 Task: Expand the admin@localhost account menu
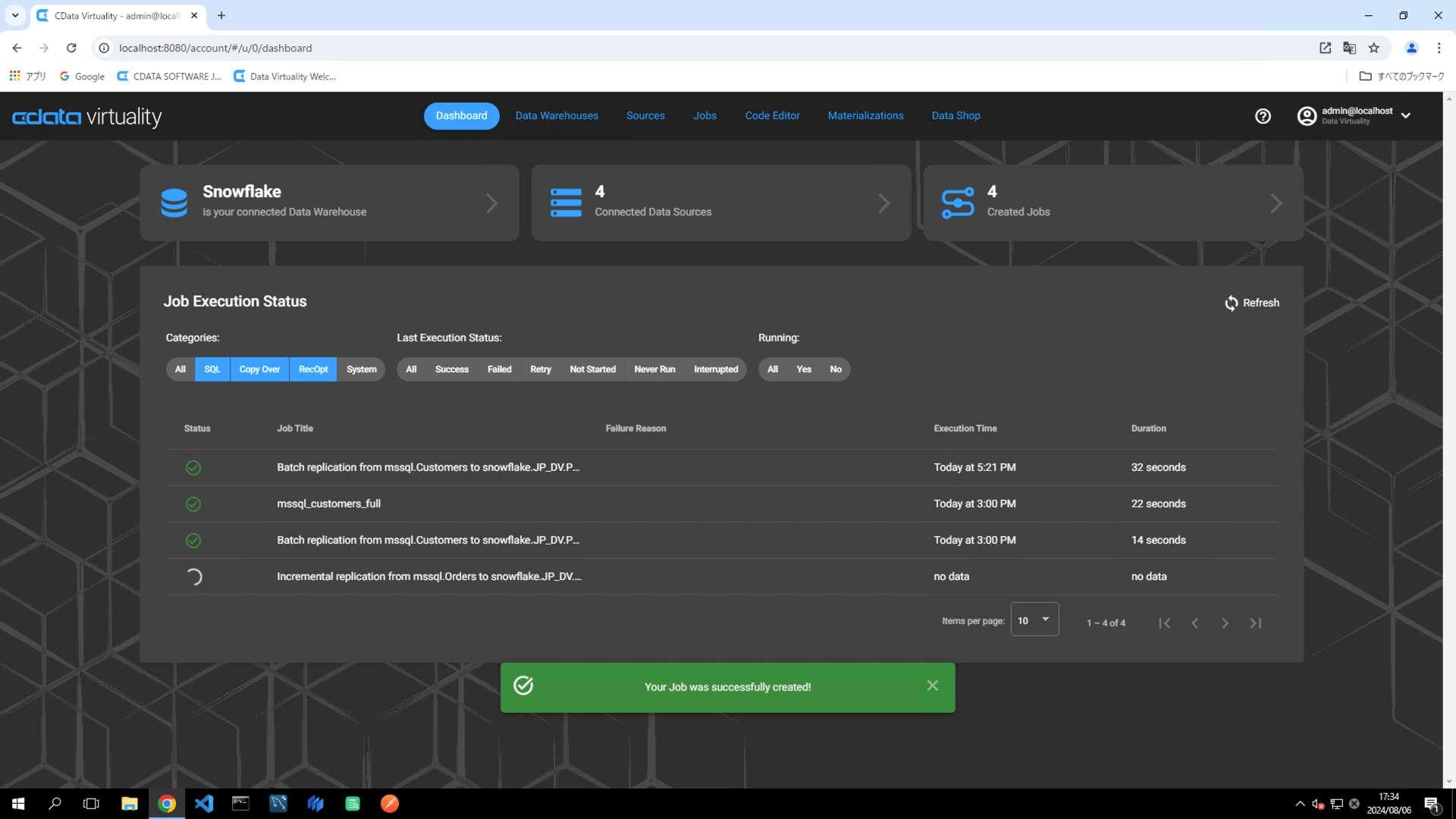pos(1405,116)
